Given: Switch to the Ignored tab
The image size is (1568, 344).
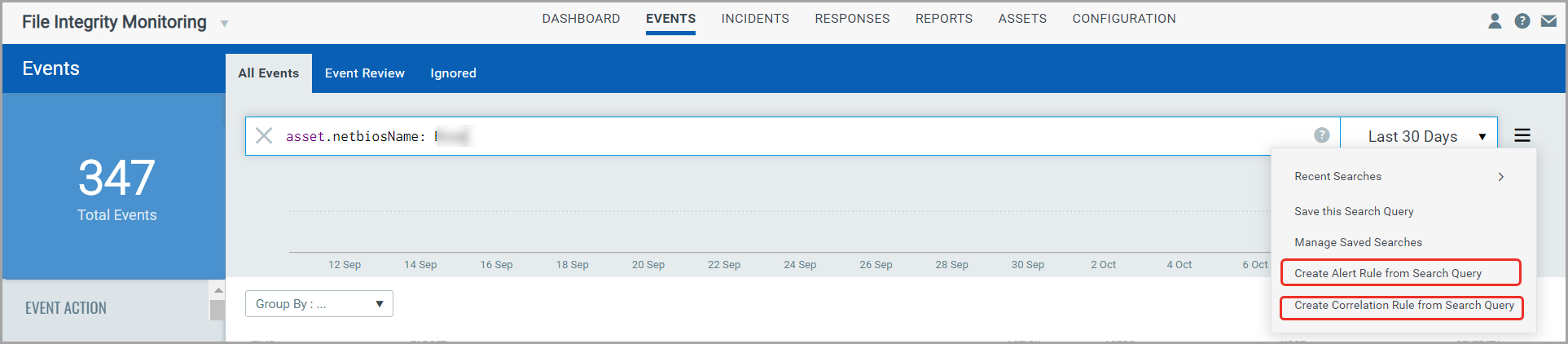Looking at the screenshot, I should (454, 73).
